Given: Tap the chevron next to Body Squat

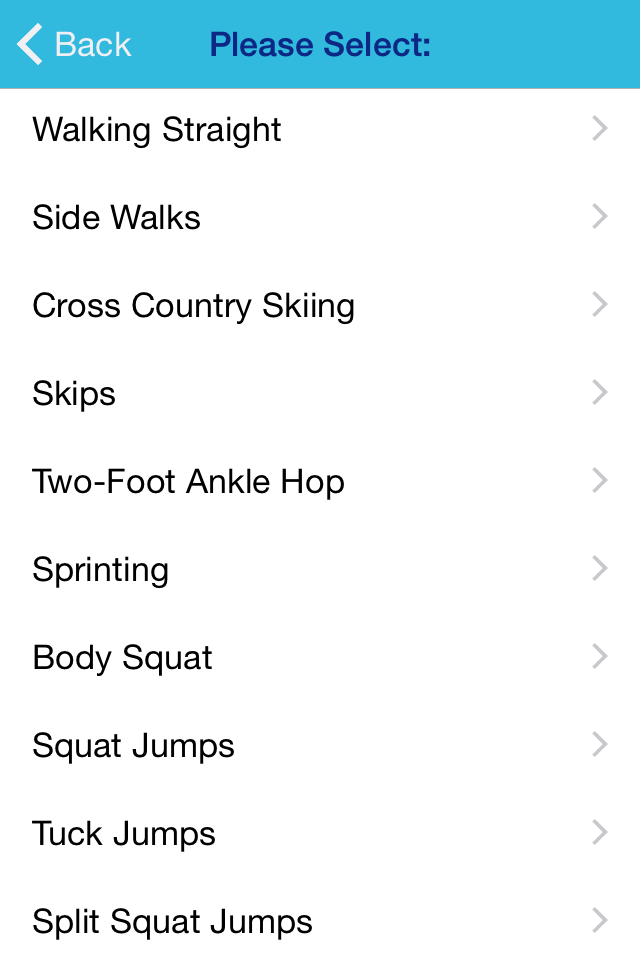Looking at the screenshot, I should [600, 657].
